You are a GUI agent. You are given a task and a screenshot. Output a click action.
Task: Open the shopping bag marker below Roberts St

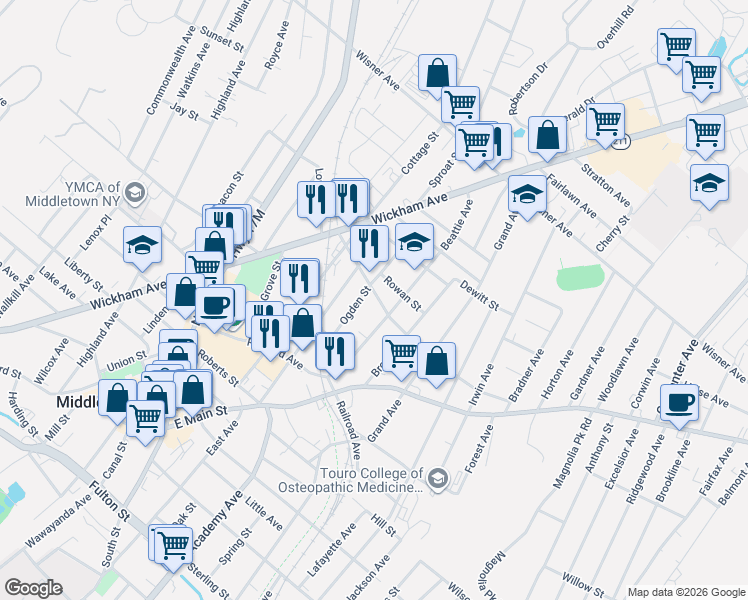(193, 391)
